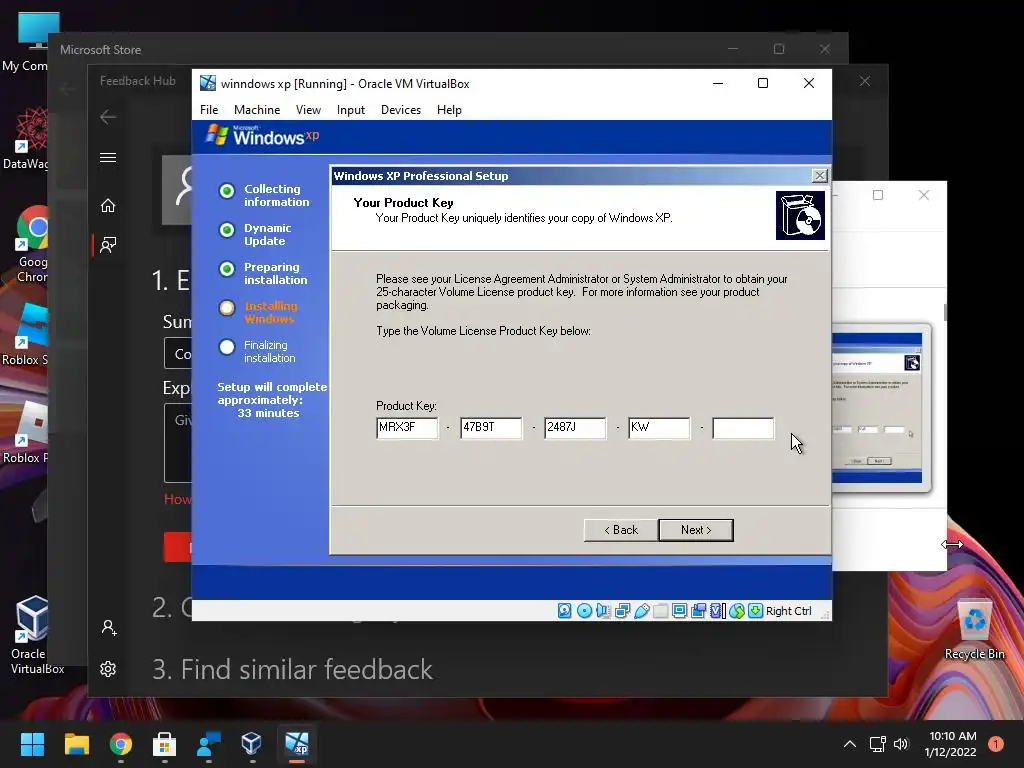
Task: Open the Devices menu
Action: pos(400,110)
